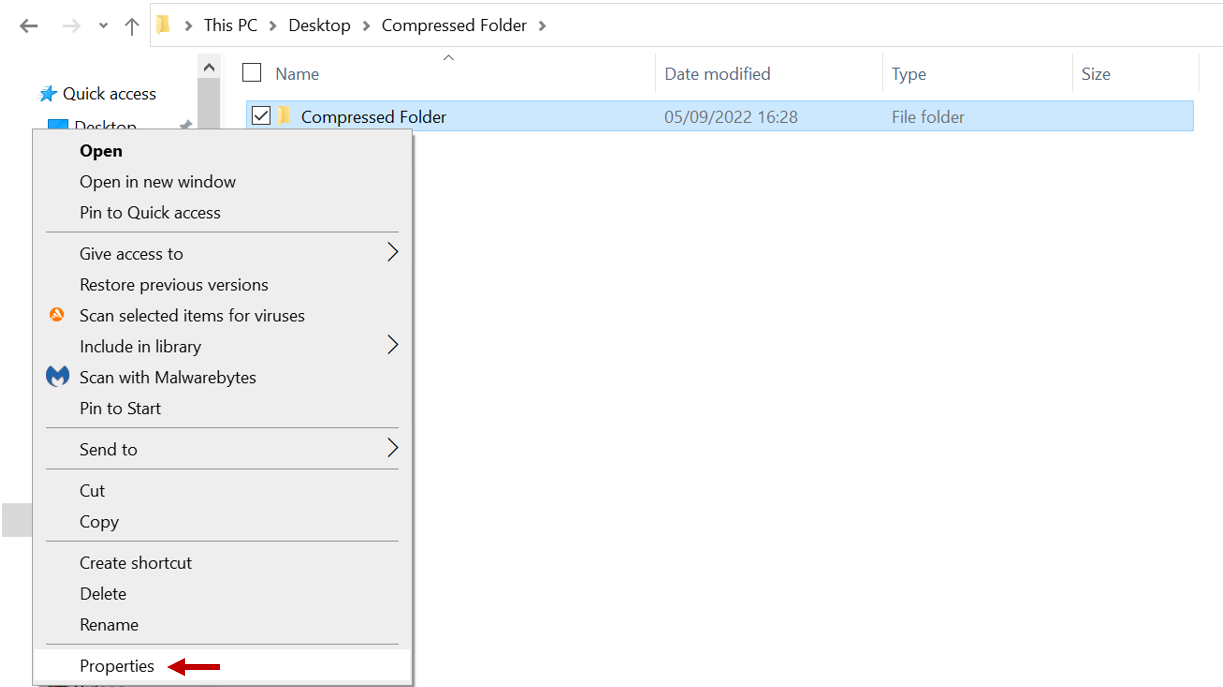The height and width of the screenshot is (687, 1223).
Task: Click the File folder type cell
Action: click(928, 117)
